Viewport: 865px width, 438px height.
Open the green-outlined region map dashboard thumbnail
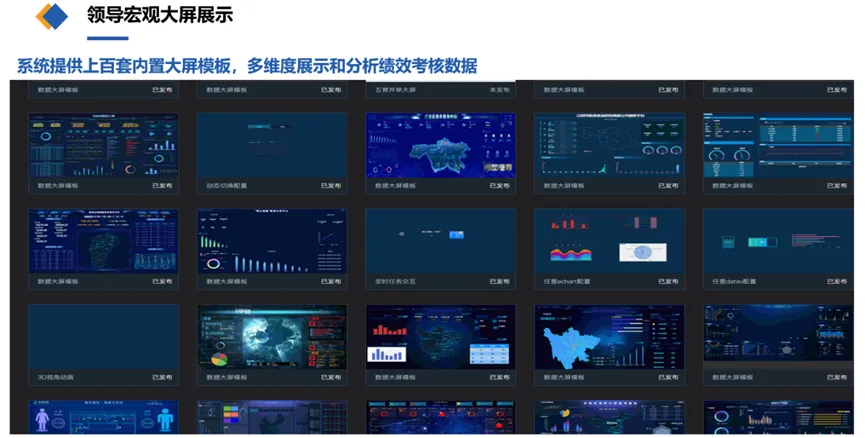104,241
